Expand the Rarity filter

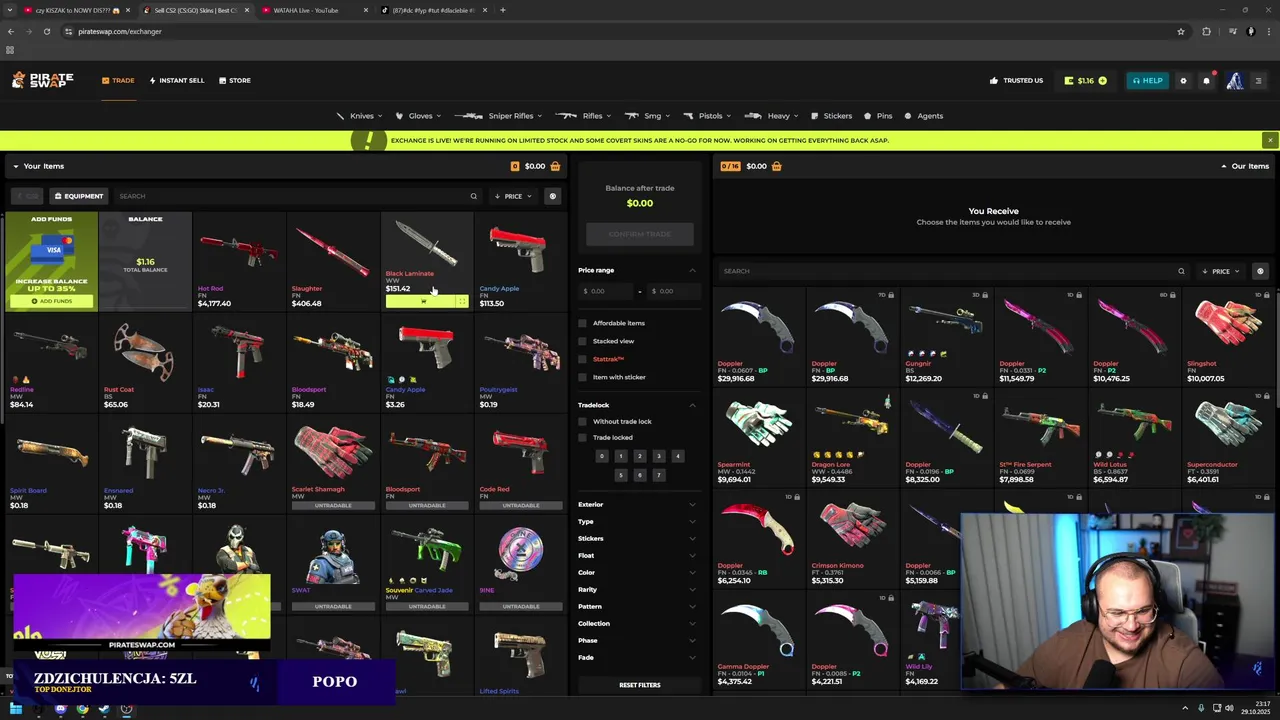click(x=638, y=589)
